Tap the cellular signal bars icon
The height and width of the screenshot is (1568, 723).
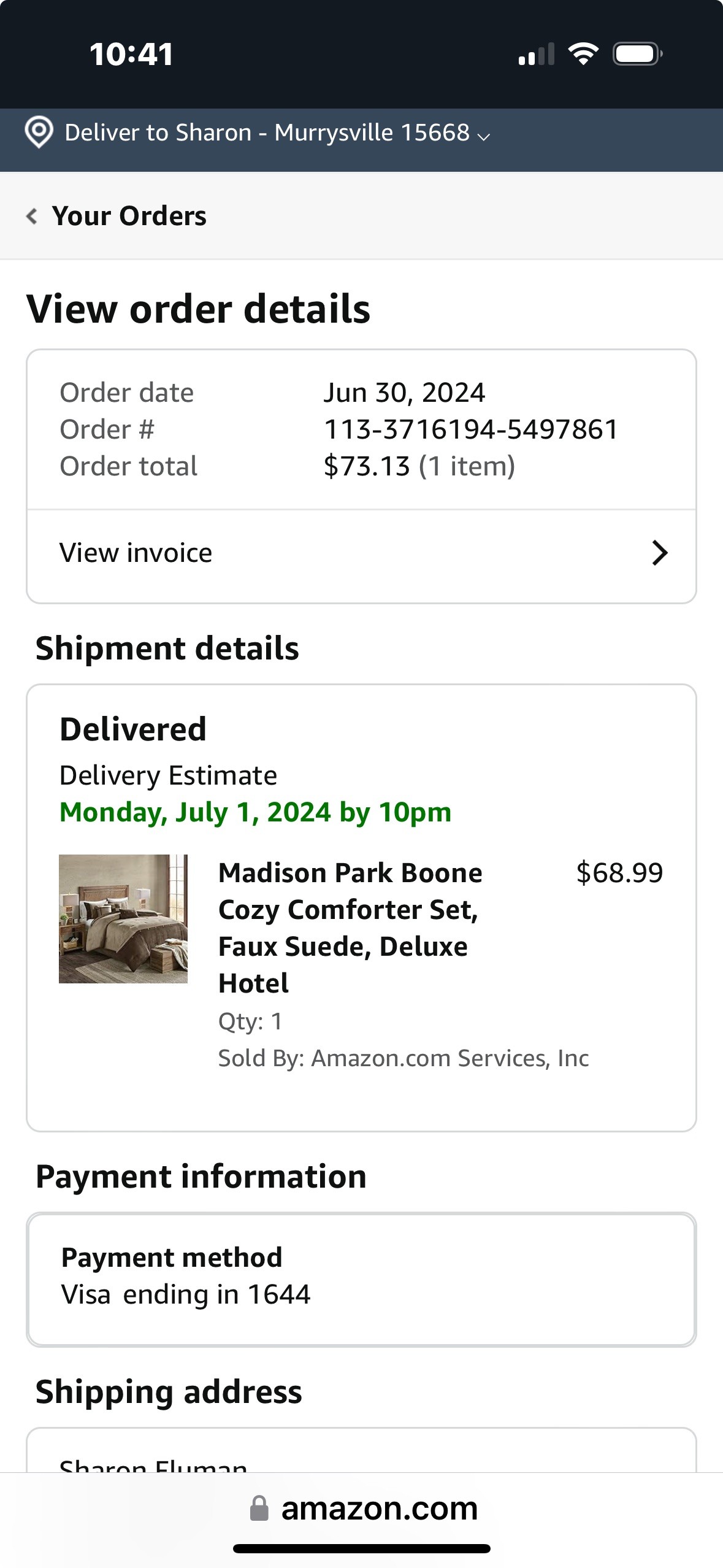(537, 54)
